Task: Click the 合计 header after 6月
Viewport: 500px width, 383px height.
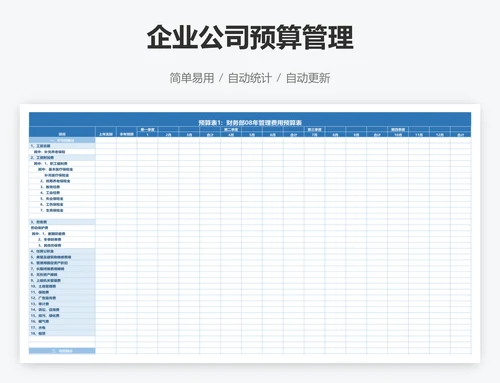Action: pos(294,135)
